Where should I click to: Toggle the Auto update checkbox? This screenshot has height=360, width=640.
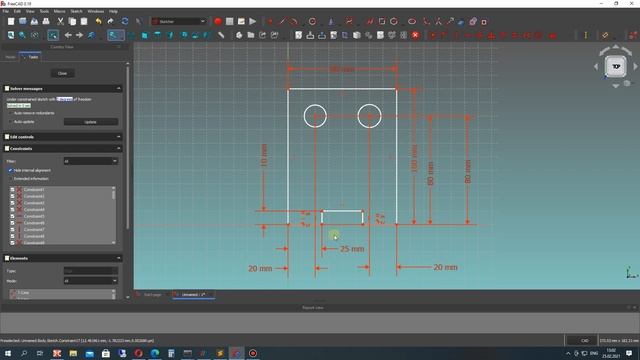click(x=11, y=122)
